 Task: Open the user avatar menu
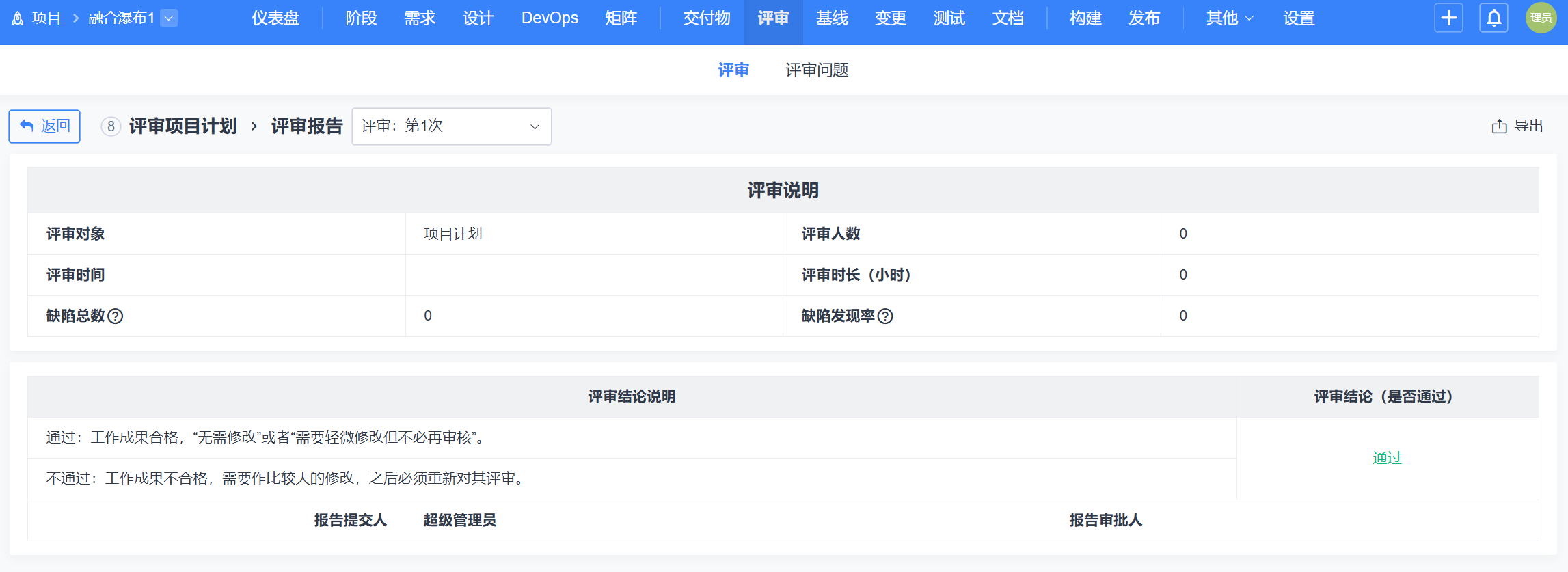(1541, 18)
